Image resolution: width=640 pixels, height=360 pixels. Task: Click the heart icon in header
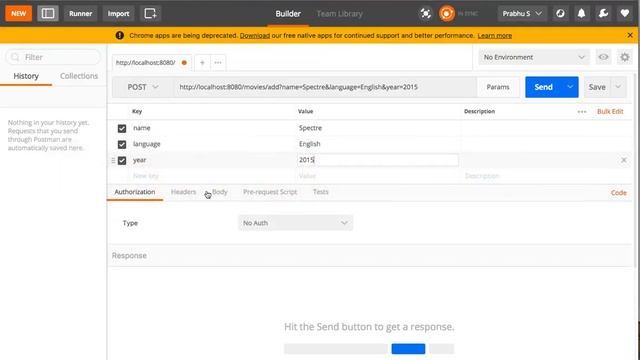coord(624,13)
